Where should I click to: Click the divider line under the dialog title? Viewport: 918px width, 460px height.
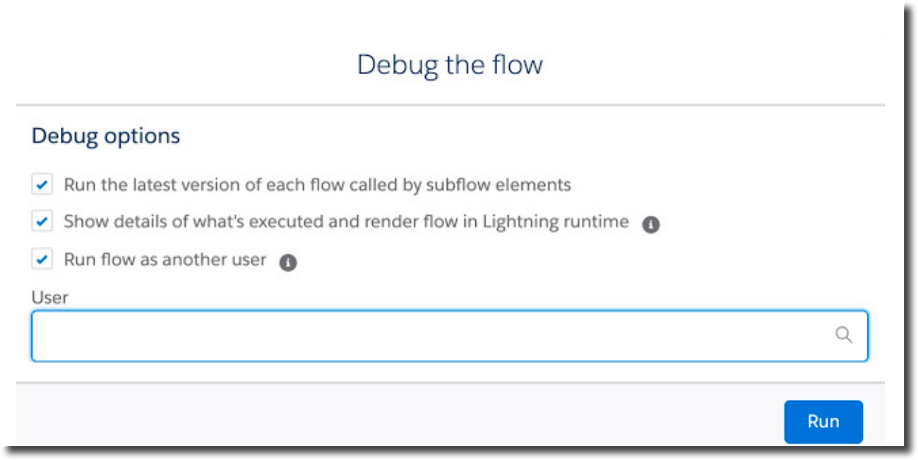450,105
